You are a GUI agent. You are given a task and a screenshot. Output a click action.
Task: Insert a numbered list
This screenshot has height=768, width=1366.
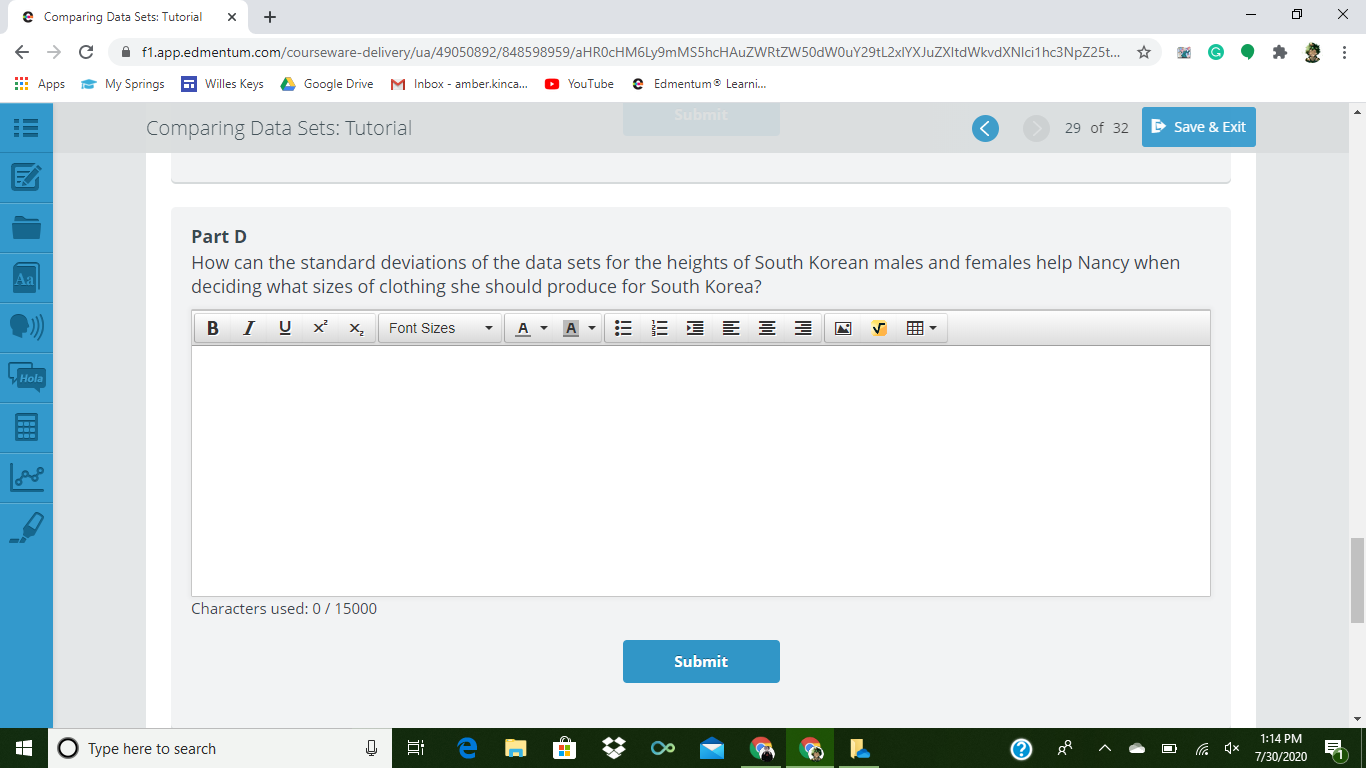659,328
